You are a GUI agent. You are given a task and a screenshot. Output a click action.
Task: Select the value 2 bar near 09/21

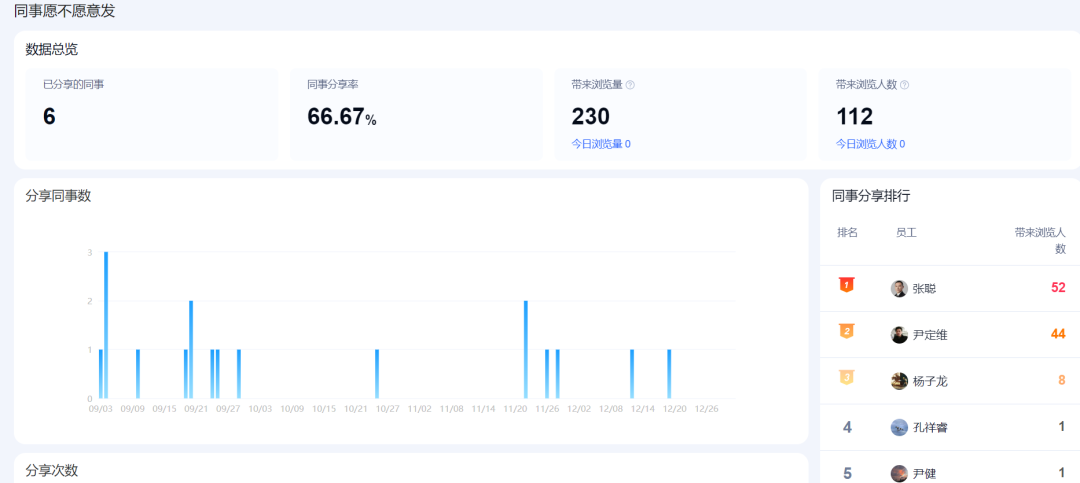tap(191, 349)
